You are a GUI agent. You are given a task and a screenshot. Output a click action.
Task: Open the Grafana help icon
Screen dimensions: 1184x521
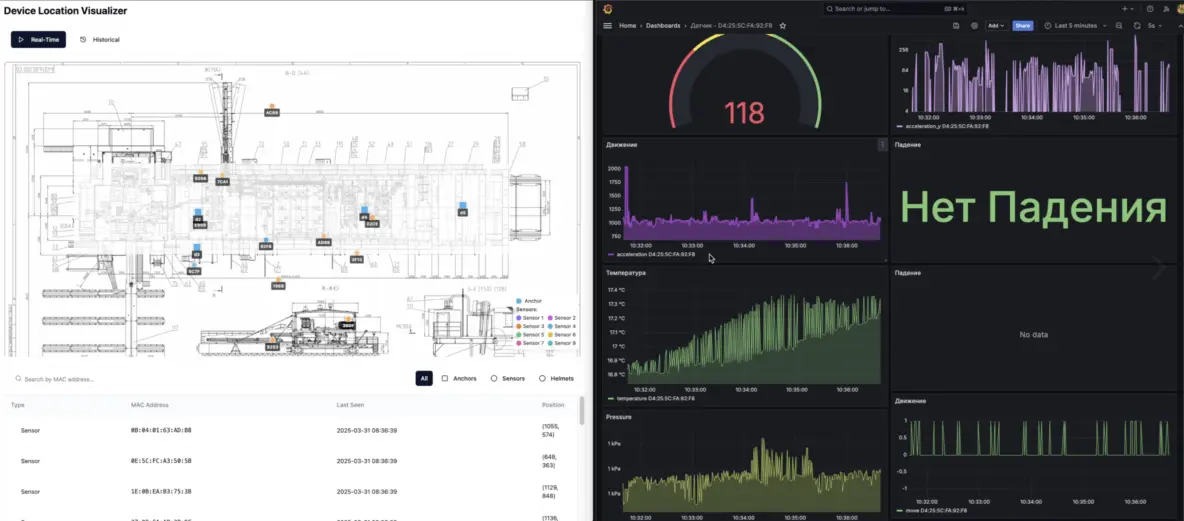pos(1150,9)
